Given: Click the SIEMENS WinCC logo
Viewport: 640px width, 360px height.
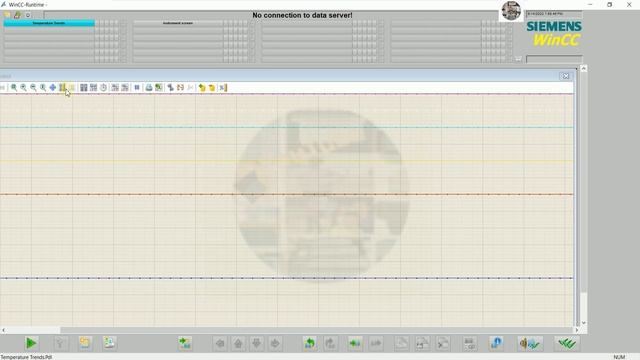Looking at the screenshot, I should coord(554,33).
